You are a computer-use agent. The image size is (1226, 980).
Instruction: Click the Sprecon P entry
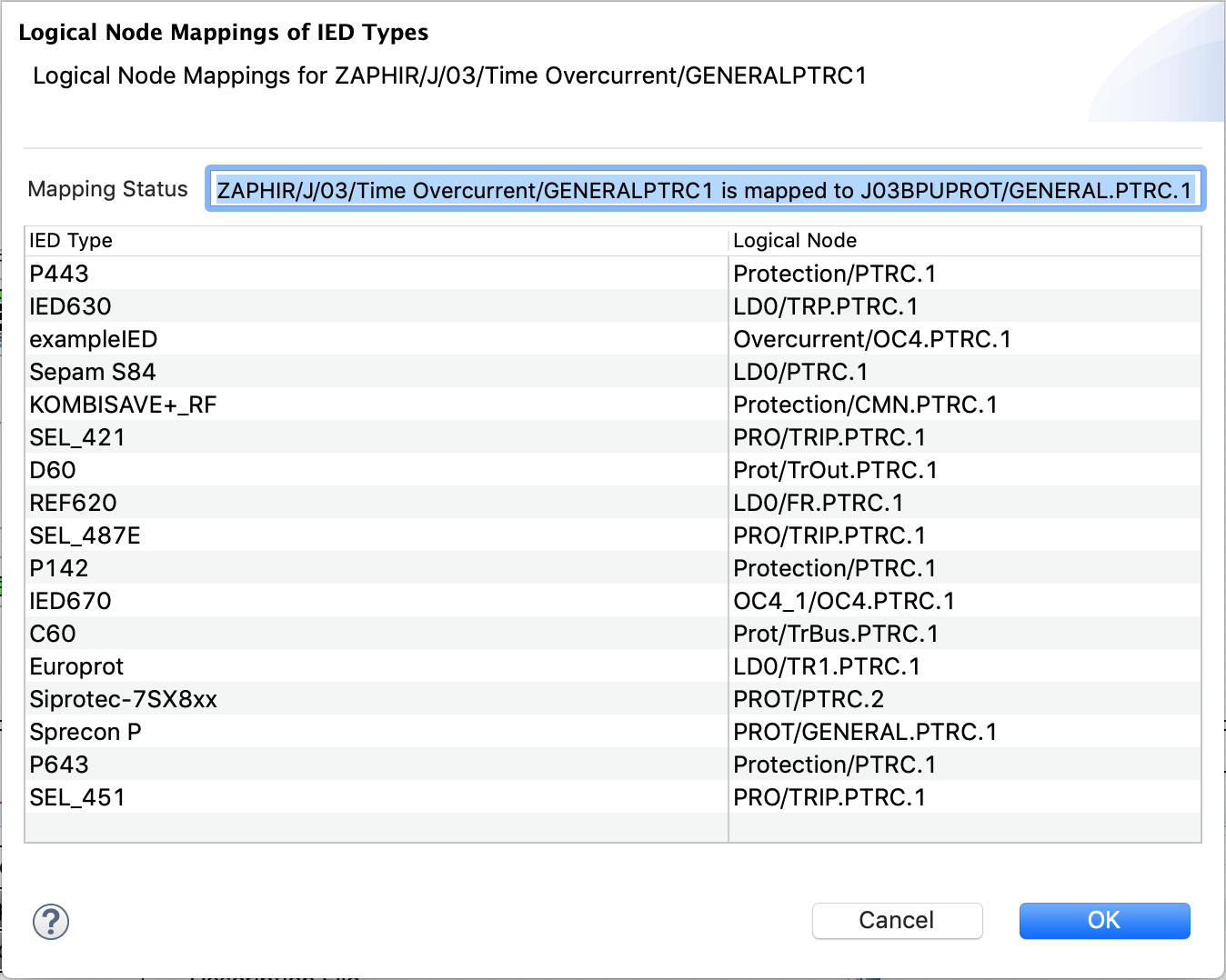click(x=85, y=732)
